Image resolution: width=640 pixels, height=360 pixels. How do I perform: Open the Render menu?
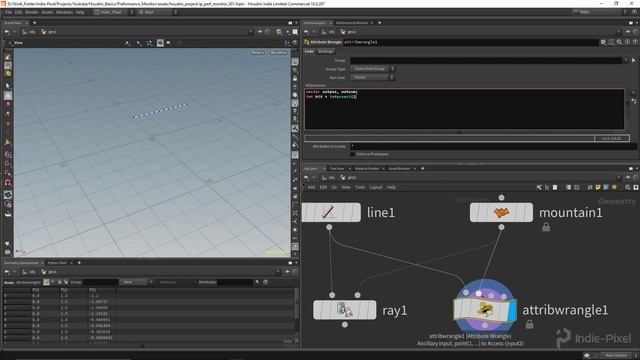[31, 12]
